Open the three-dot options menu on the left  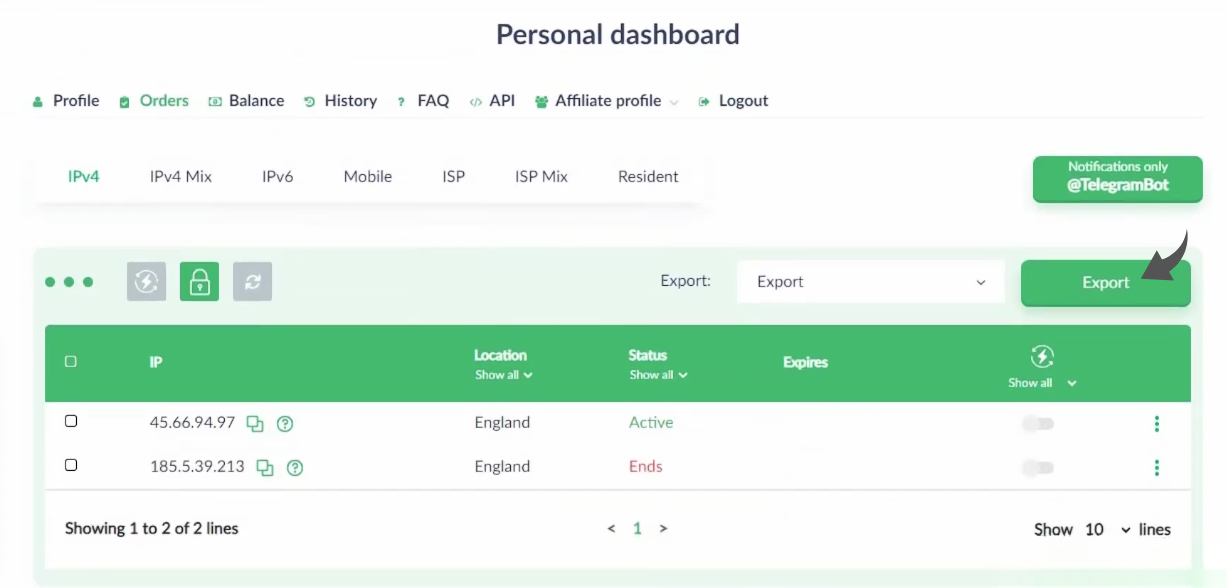[70, 281]
